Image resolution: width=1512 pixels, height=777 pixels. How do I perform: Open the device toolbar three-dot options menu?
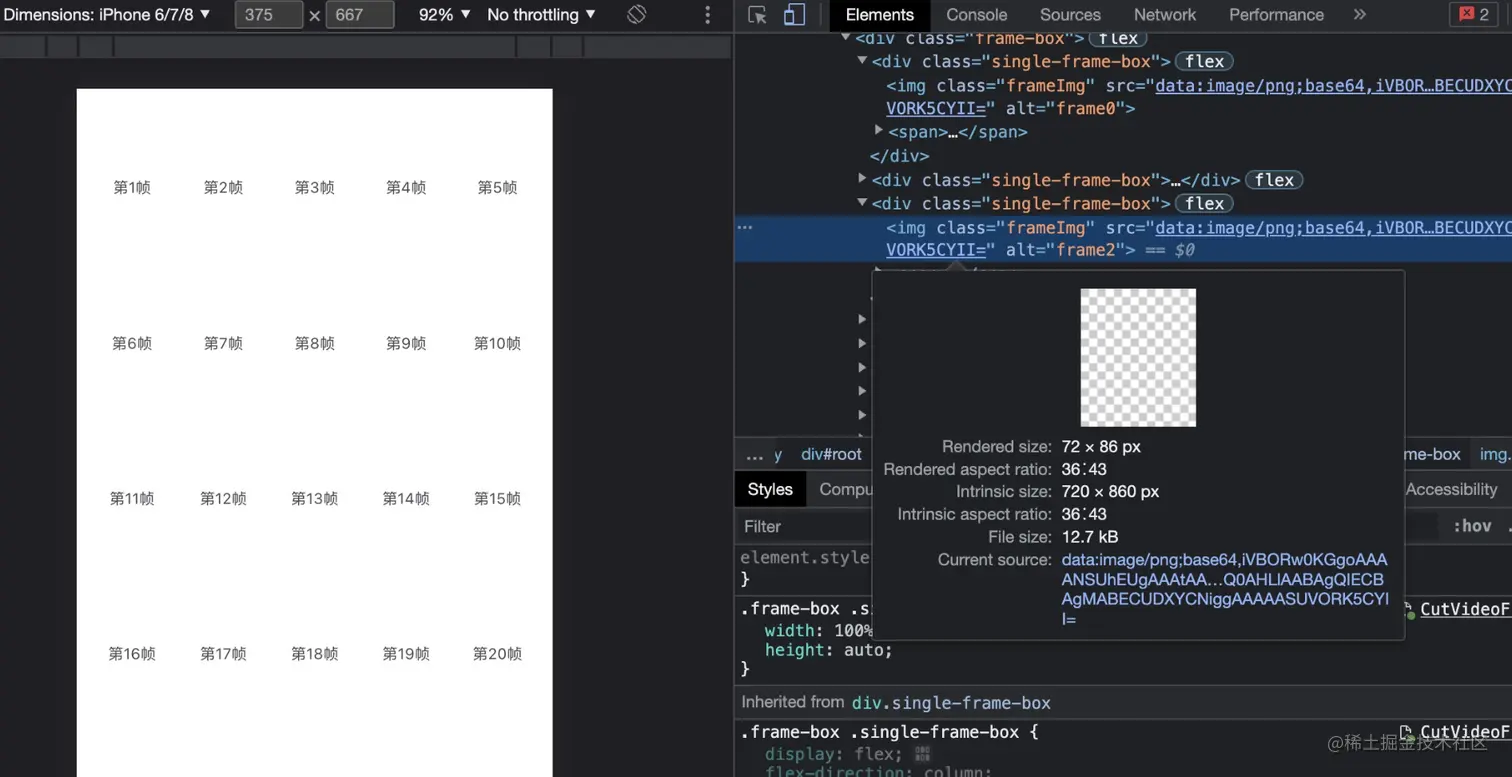[708, 15]
